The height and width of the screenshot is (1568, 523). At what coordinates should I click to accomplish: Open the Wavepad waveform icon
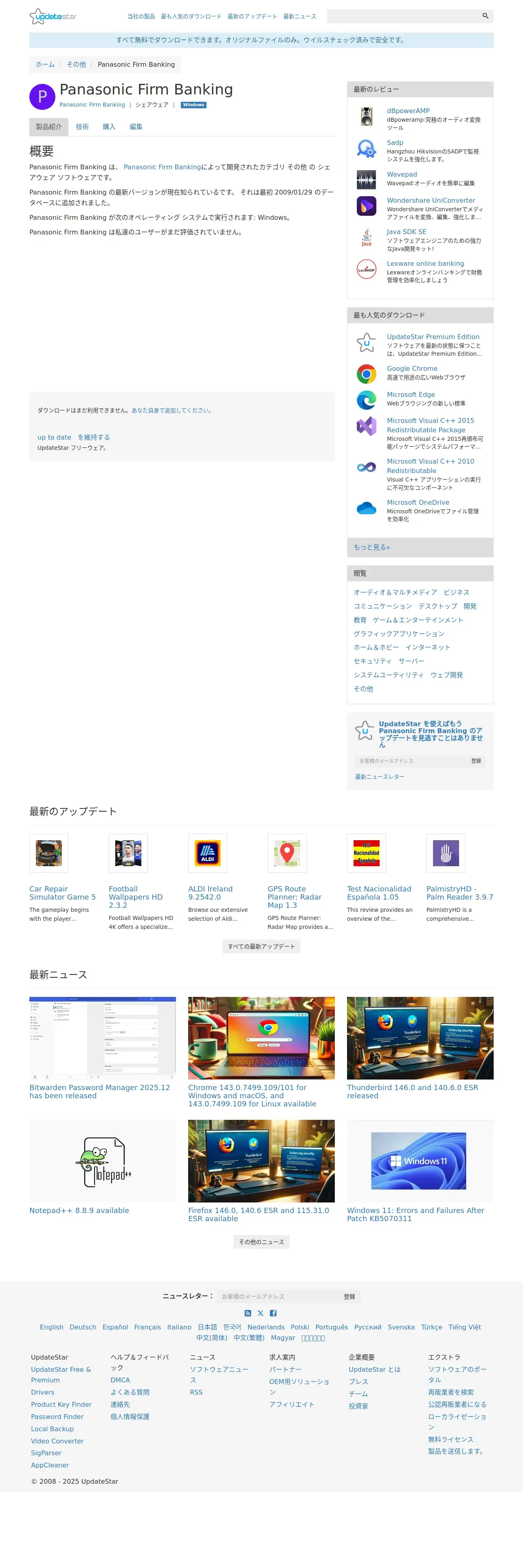[367, 180]
